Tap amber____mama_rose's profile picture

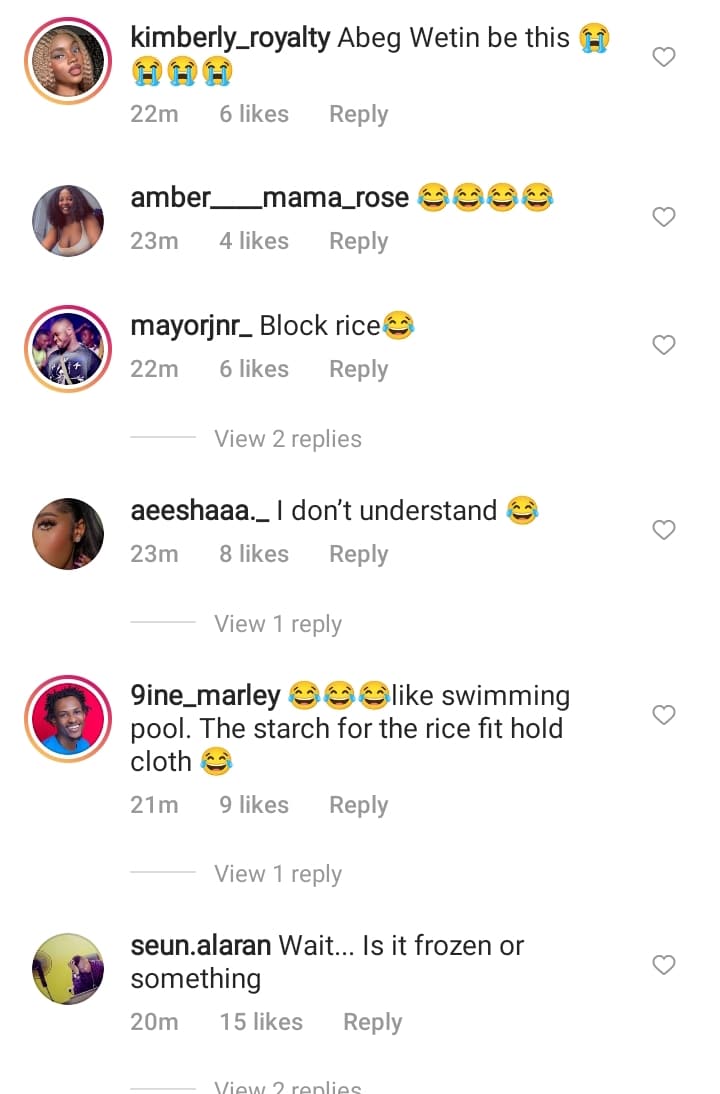pyautogui.click(x=68, y=220)
